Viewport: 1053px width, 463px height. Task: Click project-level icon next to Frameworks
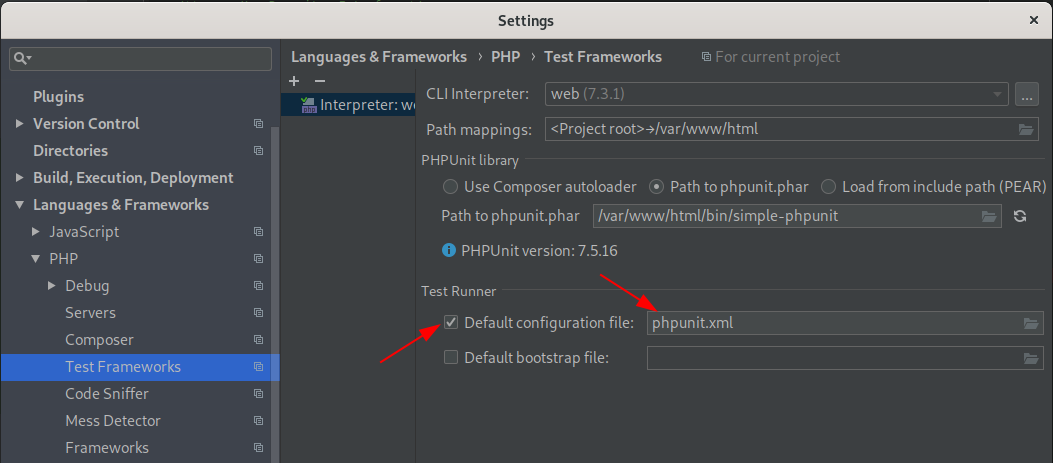click(258, 448)
